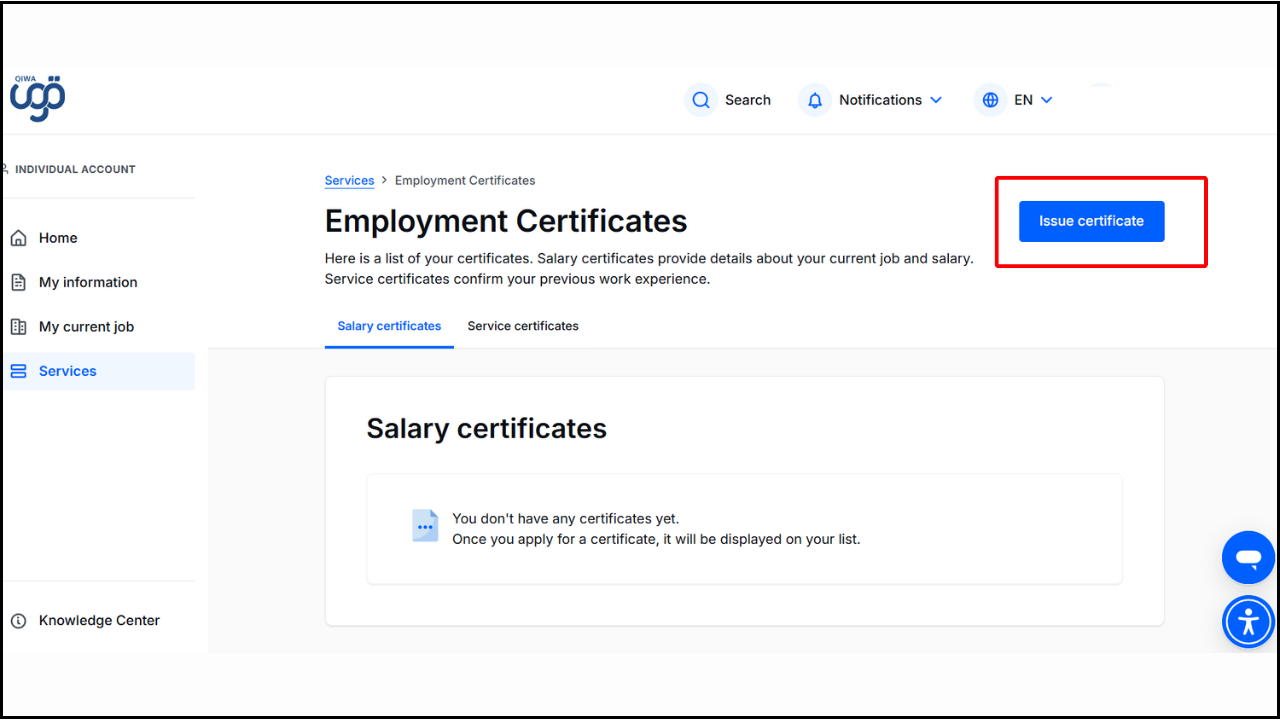Click the Employment Certificates page heading
Viewport: 1280px width, 720px height.
coord(506,221)
